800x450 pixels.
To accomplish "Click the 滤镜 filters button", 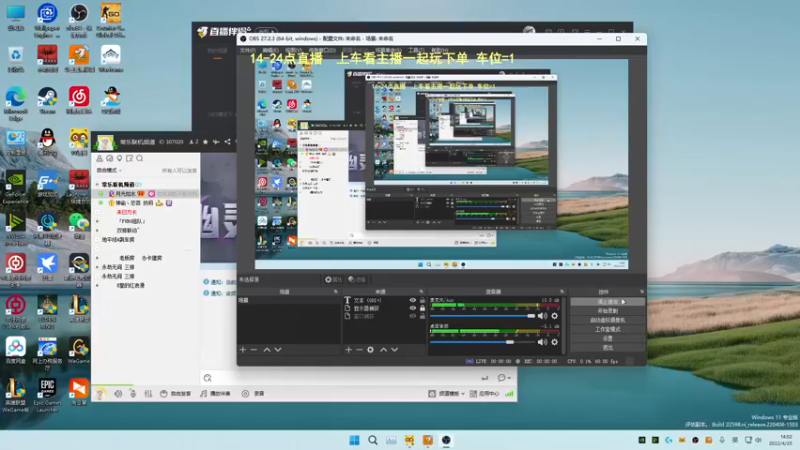I will (357, 280).
